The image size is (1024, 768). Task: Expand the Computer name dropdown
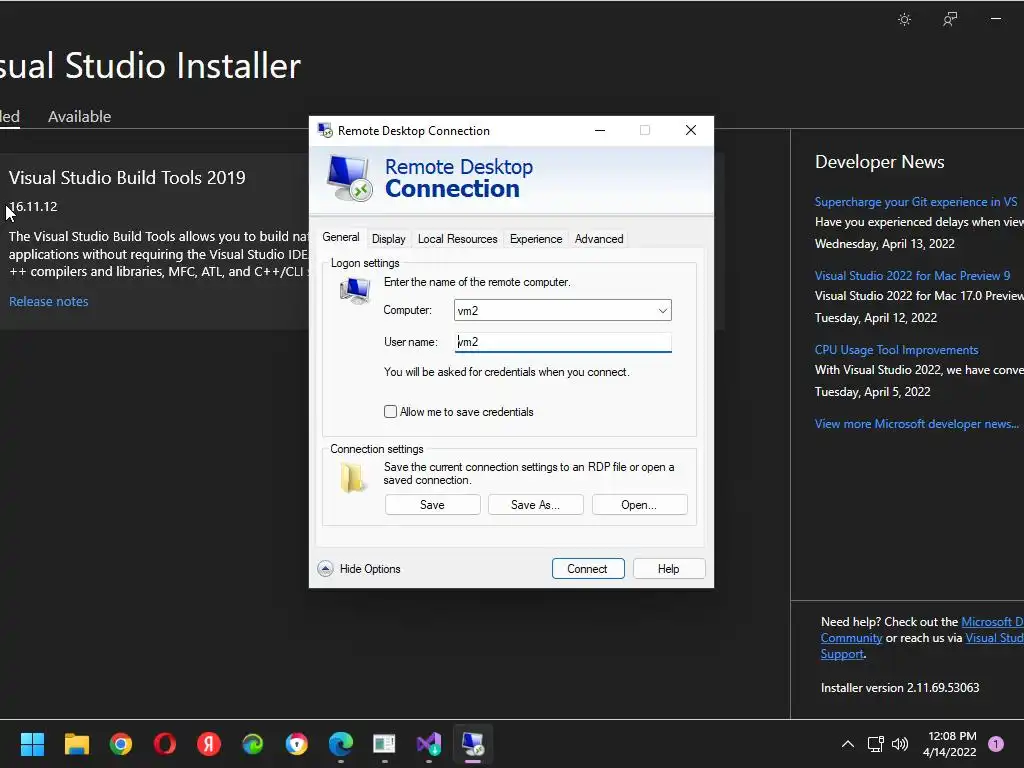663,311
